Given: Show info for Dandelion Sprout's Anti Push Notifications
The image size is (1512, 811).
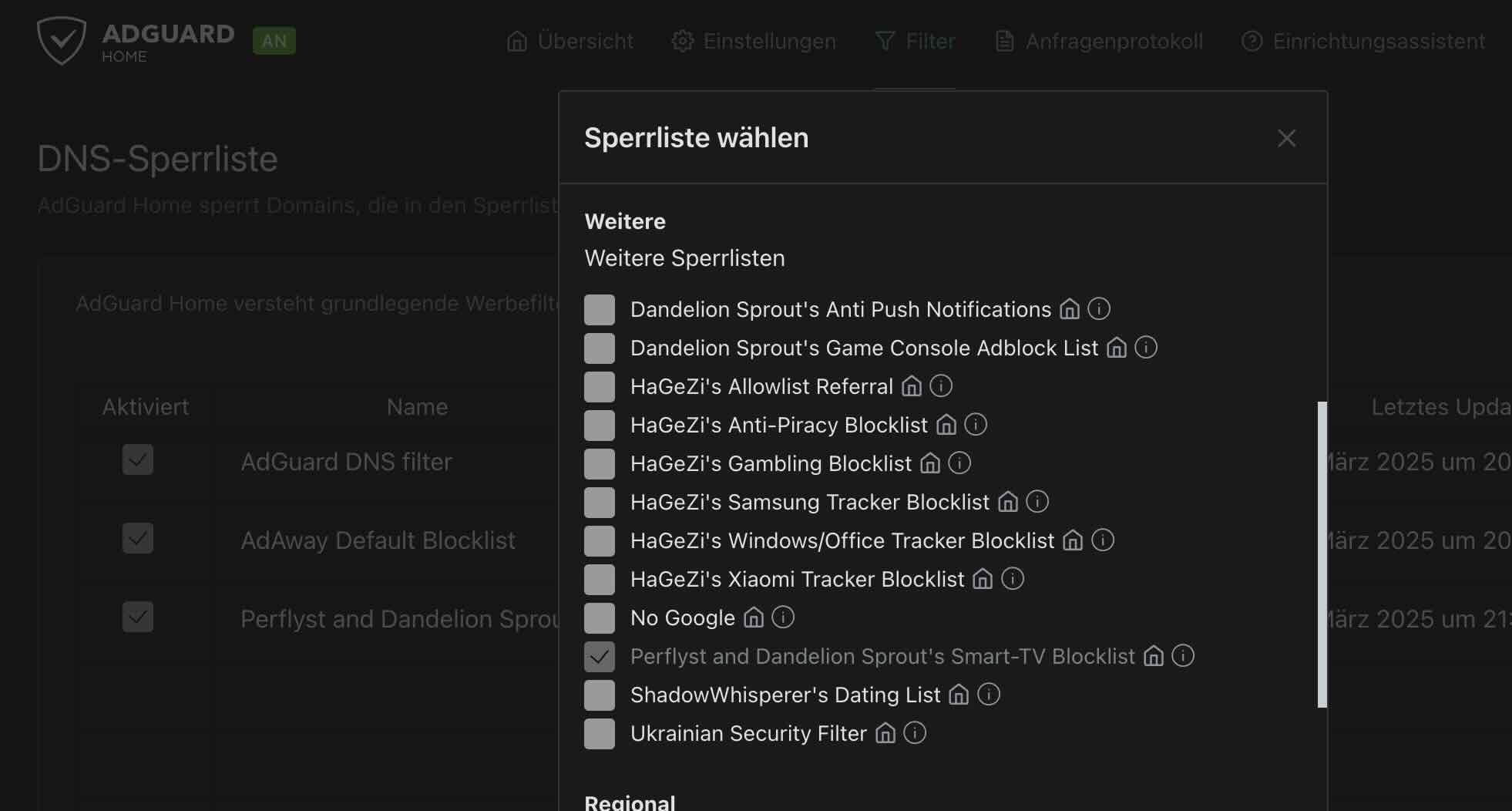Looking at the screenshot, I should pos(1099,309).
